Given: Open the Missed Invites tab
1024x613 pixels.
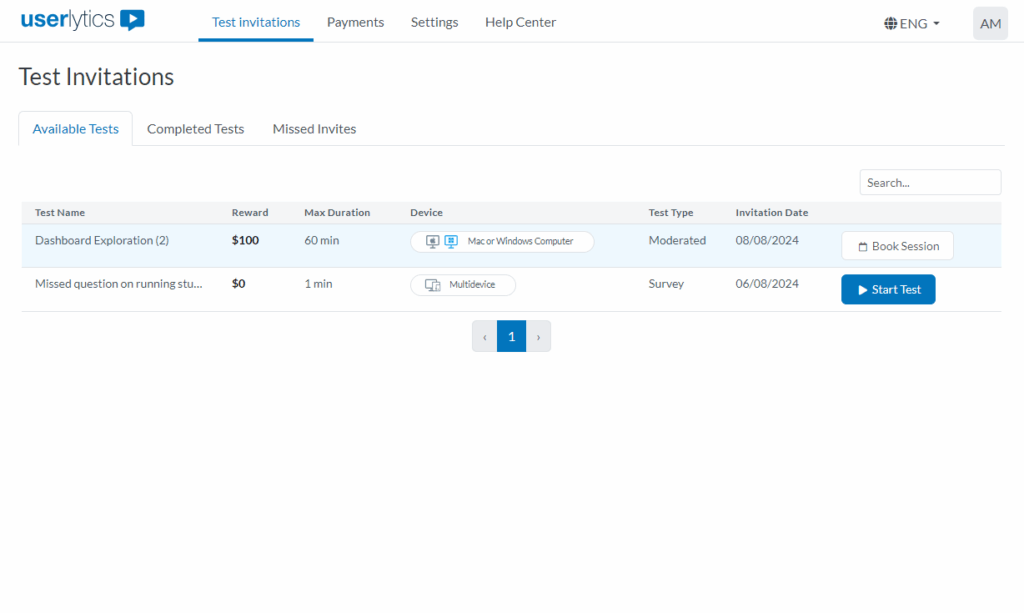Looking at the screenshot, I should coord(313,129).
